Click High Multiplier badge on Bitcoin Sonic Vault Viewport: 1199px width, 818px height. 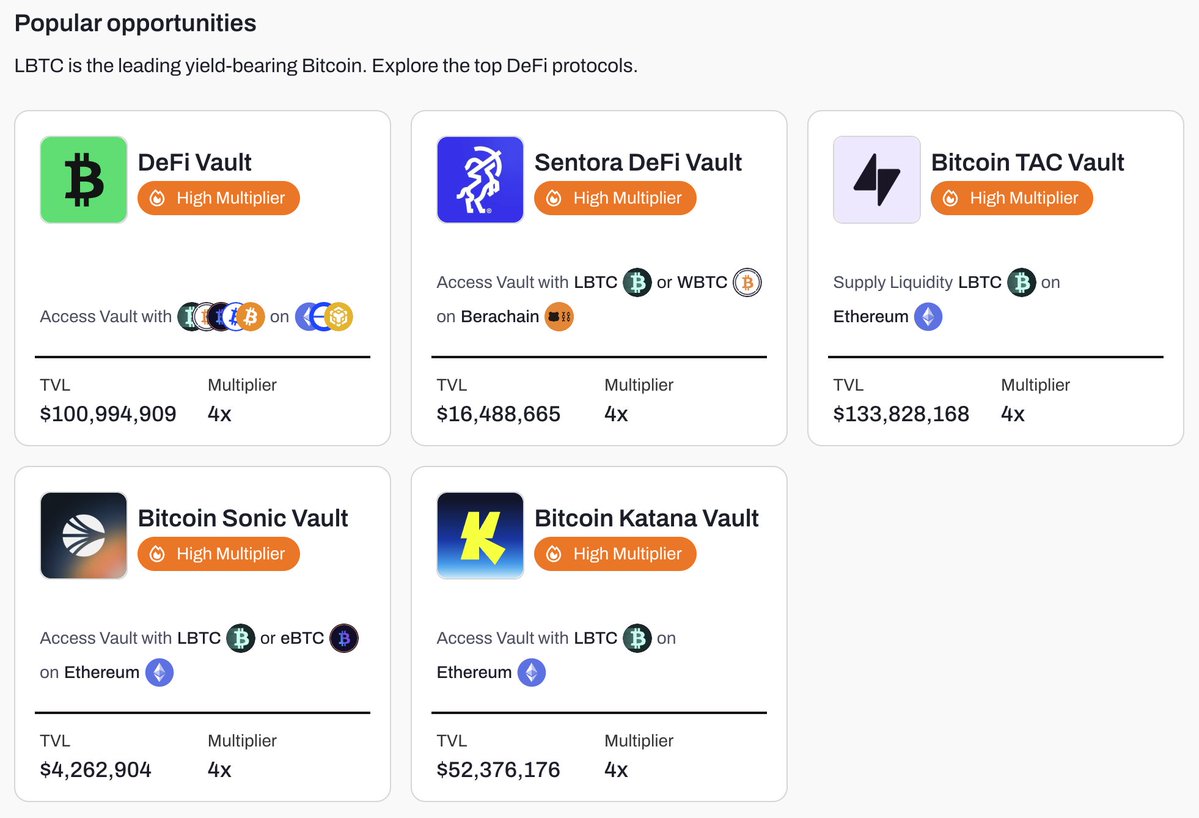click(x=219, y=553)
